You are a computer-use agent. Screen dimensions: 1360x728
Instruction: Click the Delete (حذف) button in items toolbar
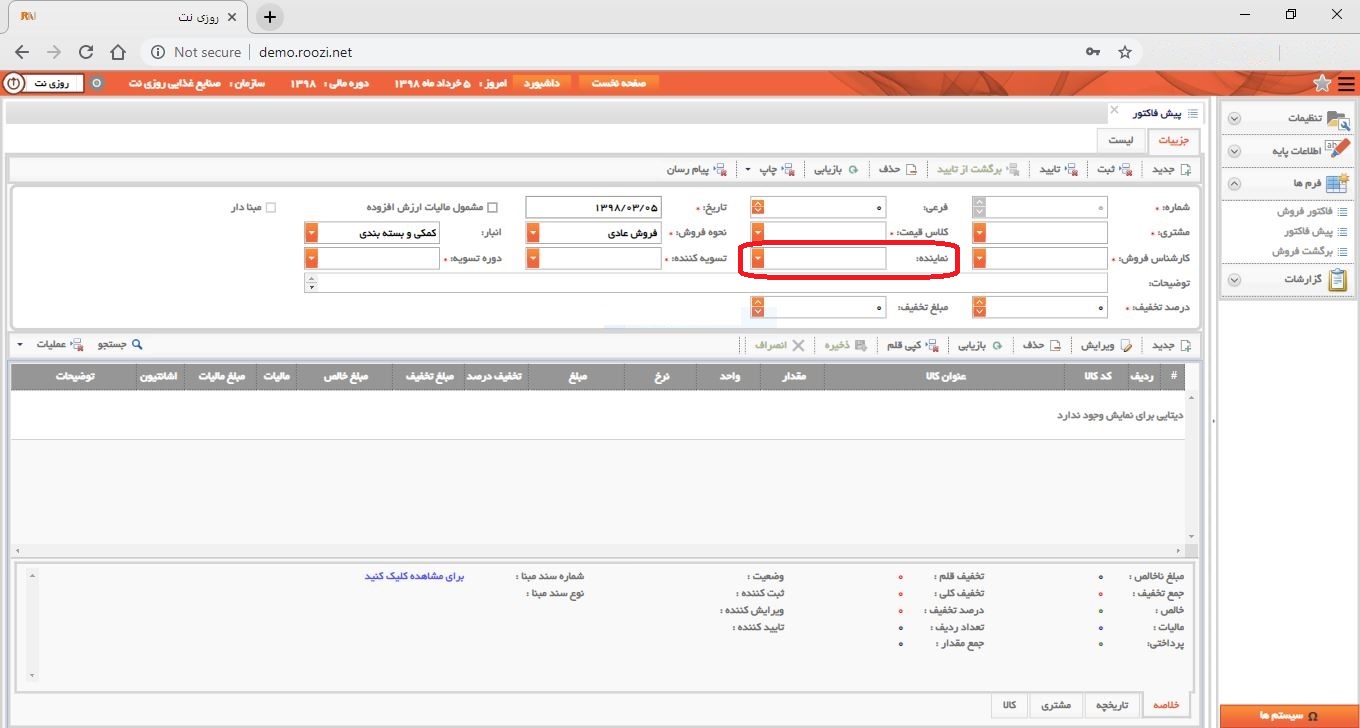click(x=1041, y=345)
